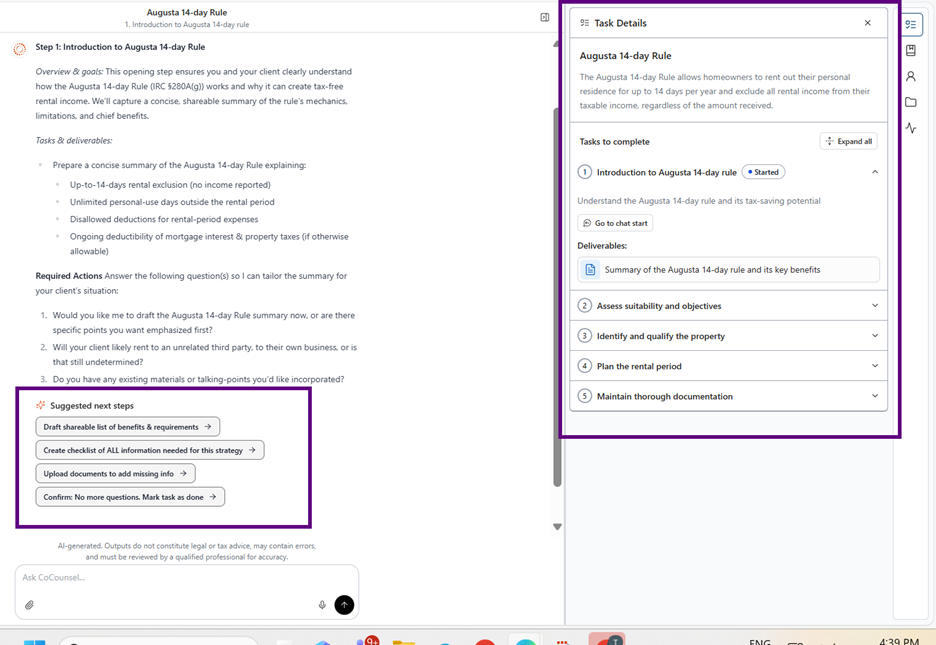
Task: Open Summary of the Augusta 14-day rule deliverable
Action: 728,270
